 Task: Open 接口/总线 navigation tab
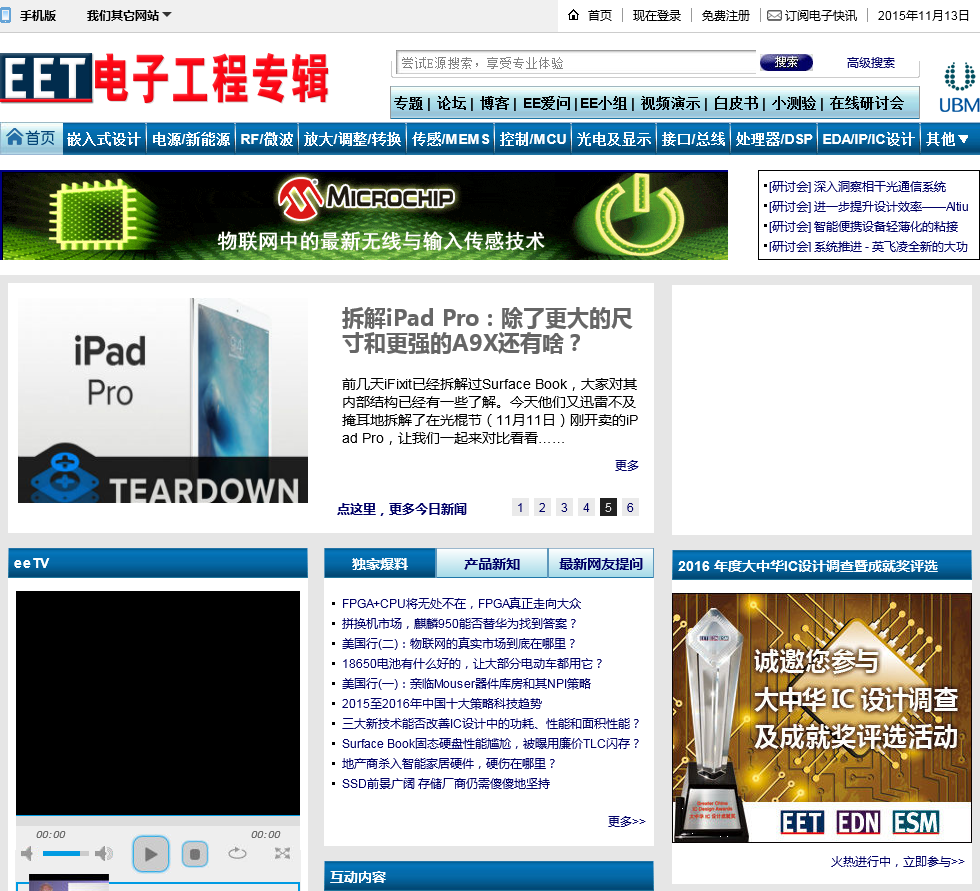pos(693,139)
